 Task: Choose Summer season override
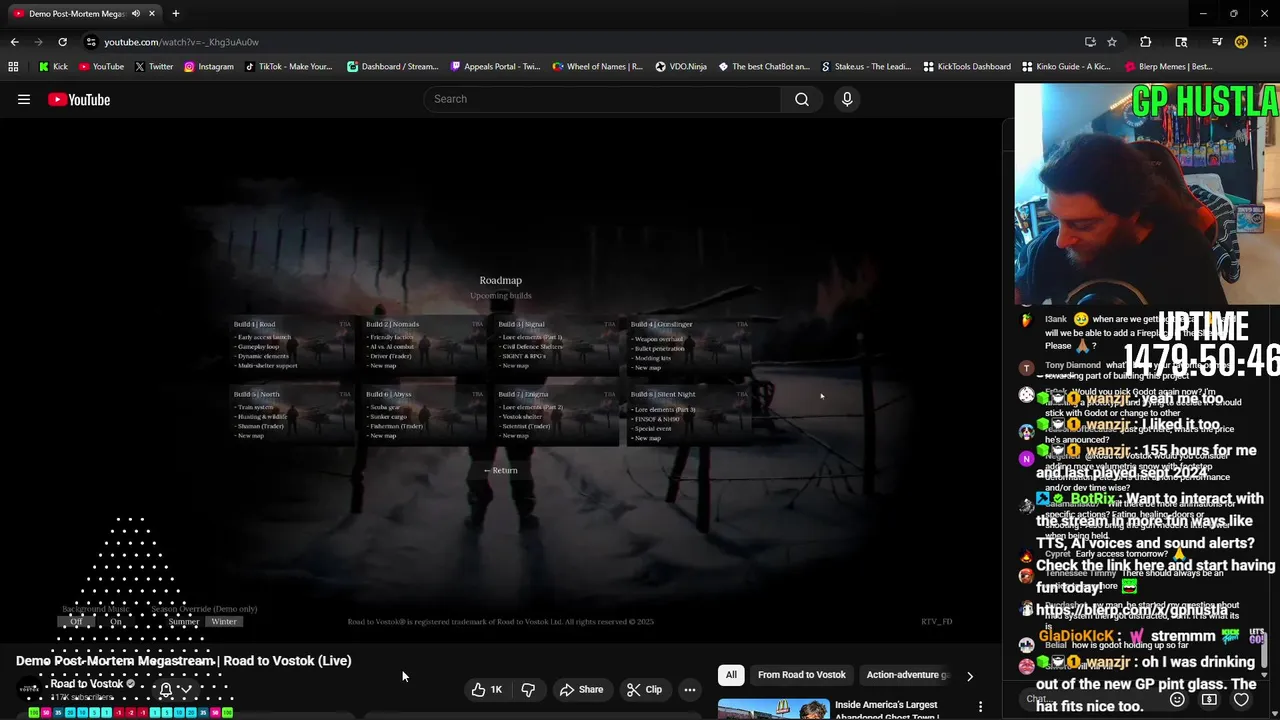pos(183,621)
